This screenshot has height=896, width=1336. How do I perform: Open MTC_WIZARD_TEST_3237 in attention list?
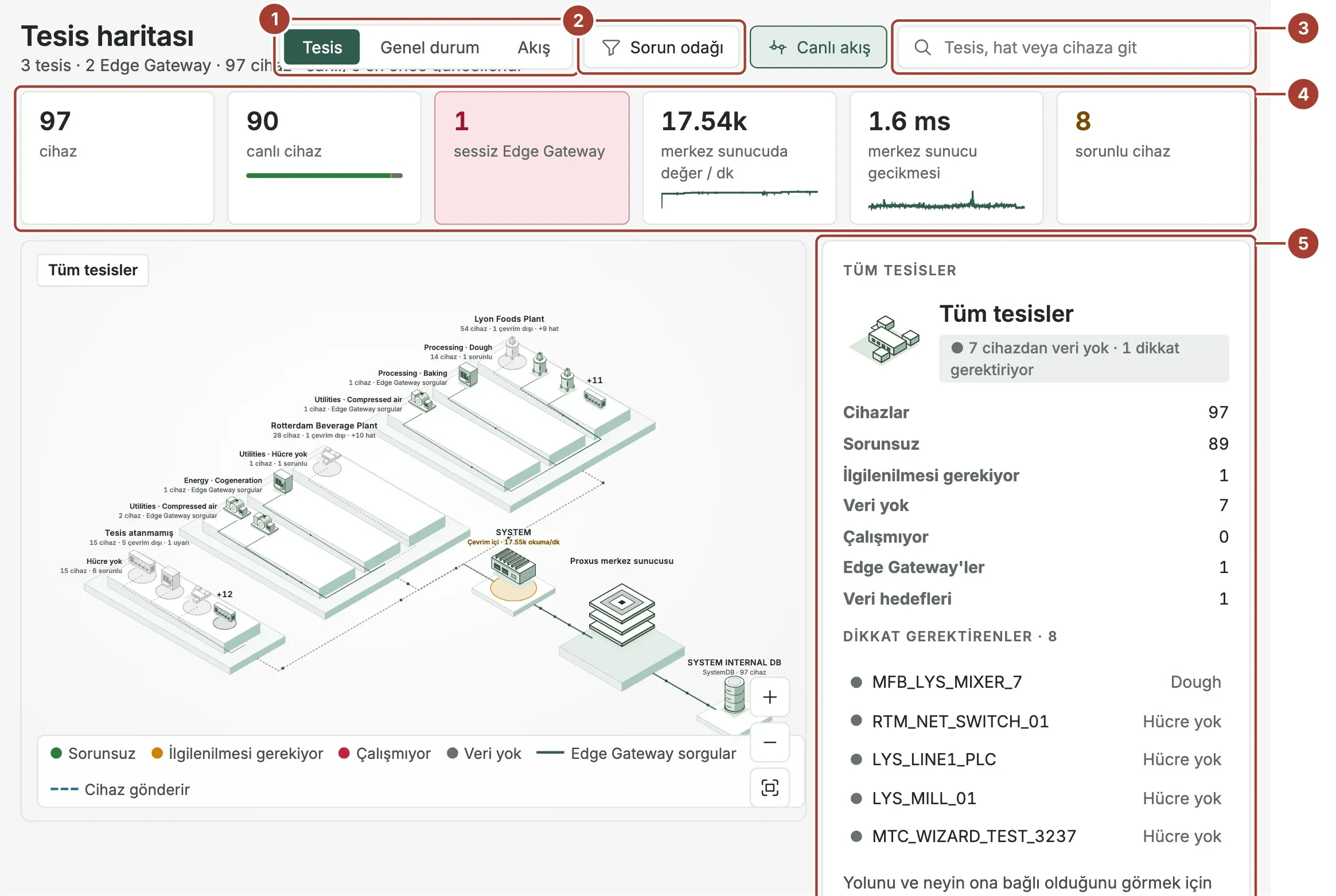click(1035, 836)
